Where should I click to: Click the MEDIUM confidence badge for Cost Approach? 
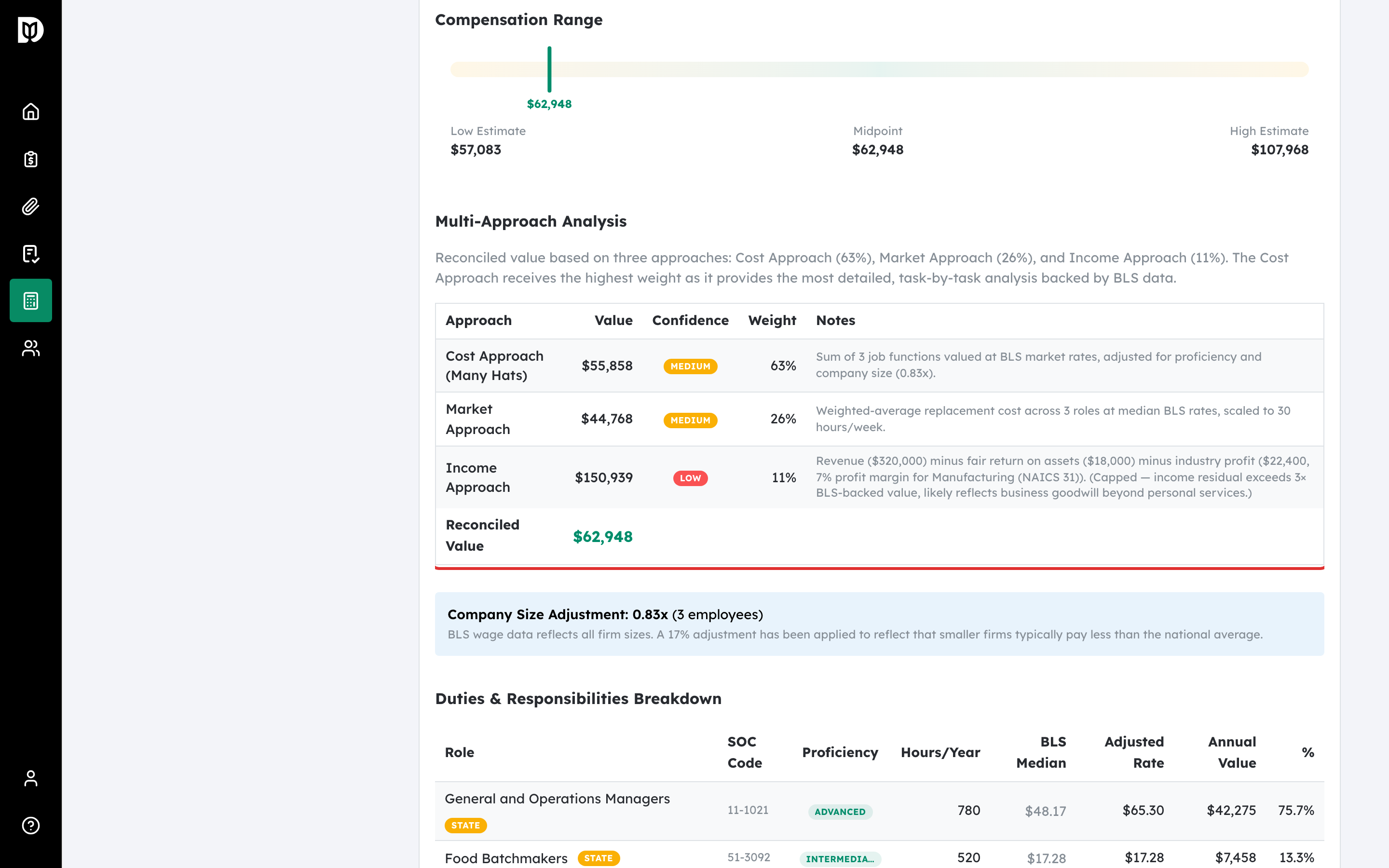690,366
